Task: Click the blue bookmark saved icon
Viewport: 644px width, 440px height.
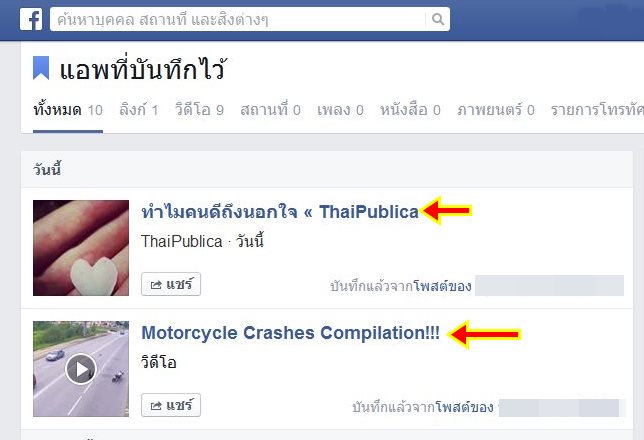Action: coord(41,67)
